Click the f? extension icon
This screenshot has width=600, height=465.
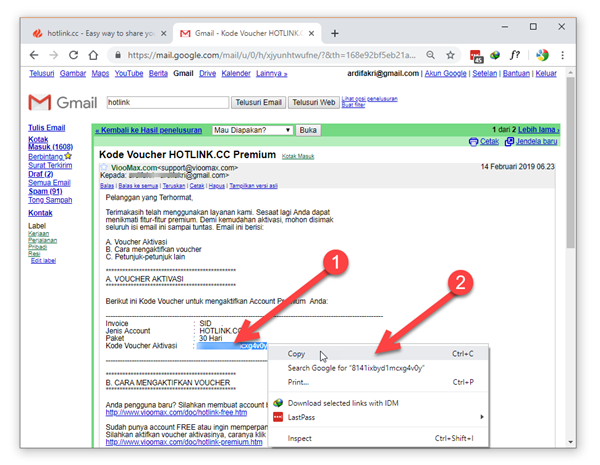point(515,55)
